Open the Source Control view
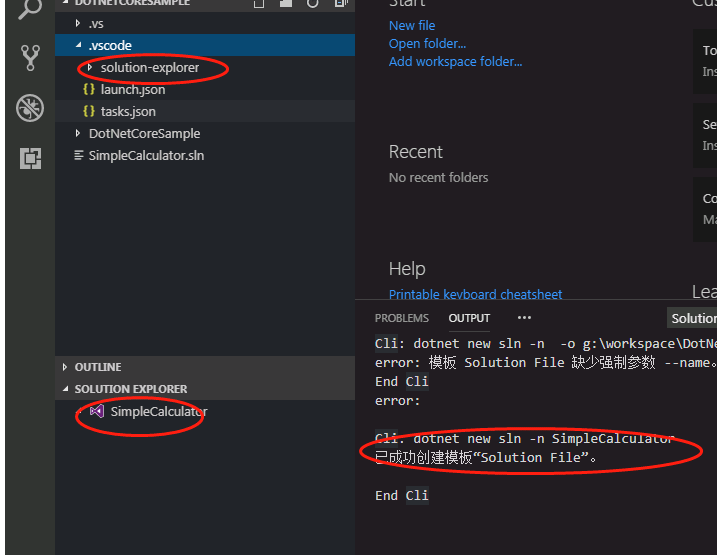 (30, 58)
